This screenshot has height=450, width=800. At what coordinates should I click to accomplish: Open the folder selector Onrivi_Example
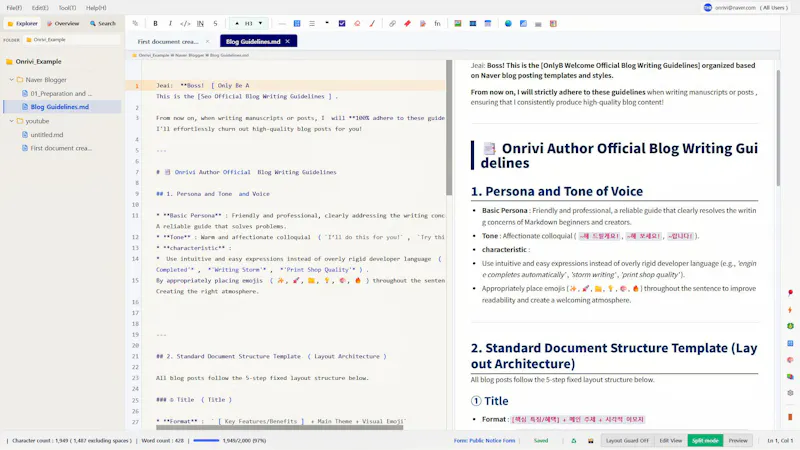click(71, 39)
